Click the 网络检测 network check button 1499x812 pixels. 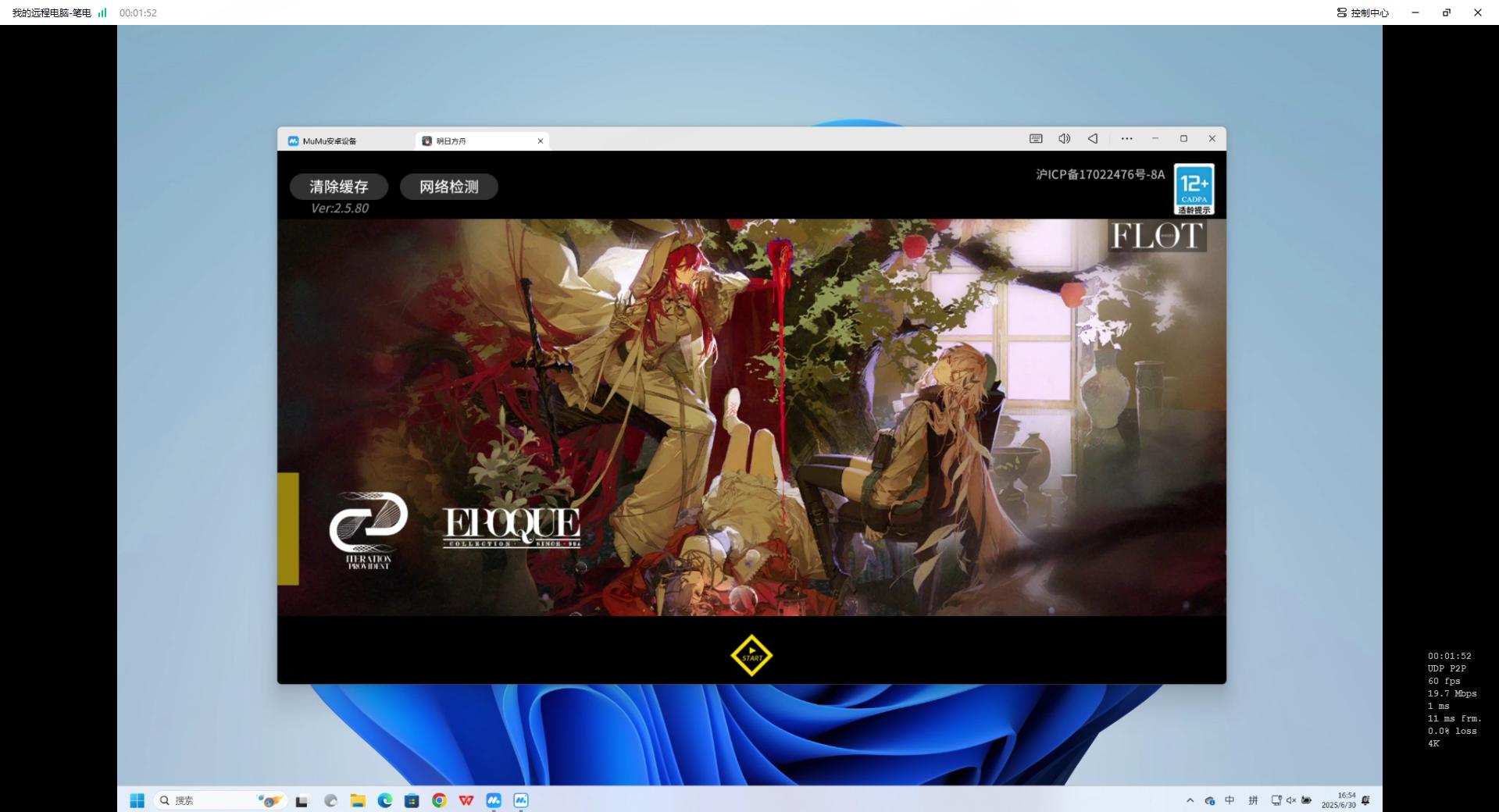click(448, 187)
